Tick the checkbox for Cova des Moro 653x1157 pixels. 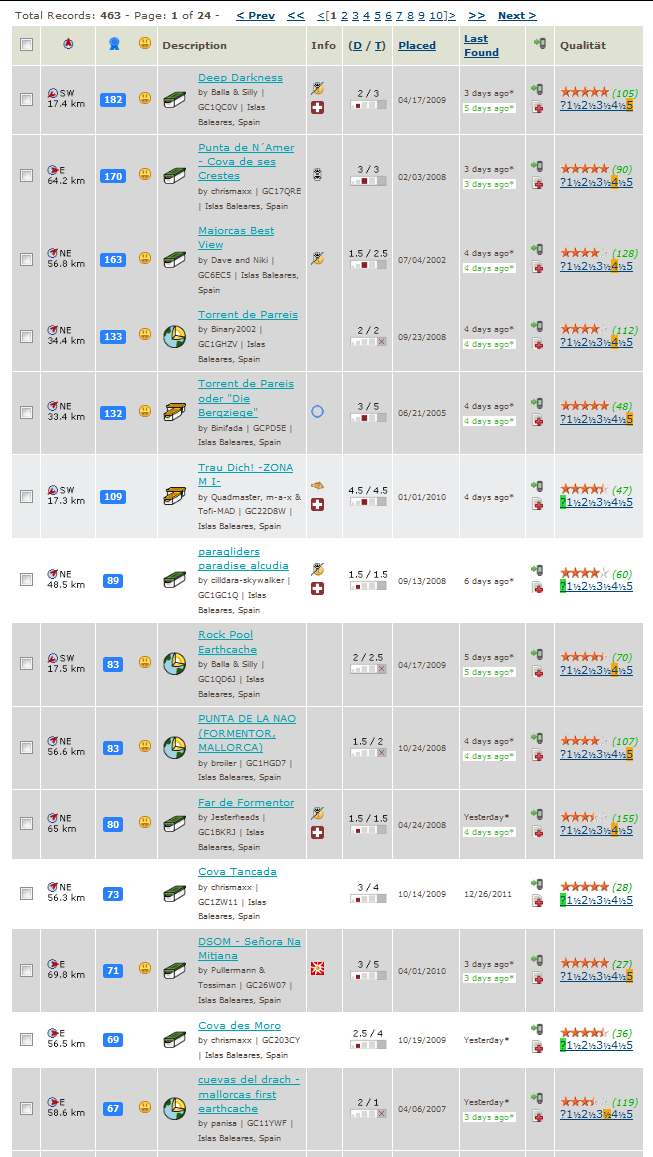point(27,1039)
